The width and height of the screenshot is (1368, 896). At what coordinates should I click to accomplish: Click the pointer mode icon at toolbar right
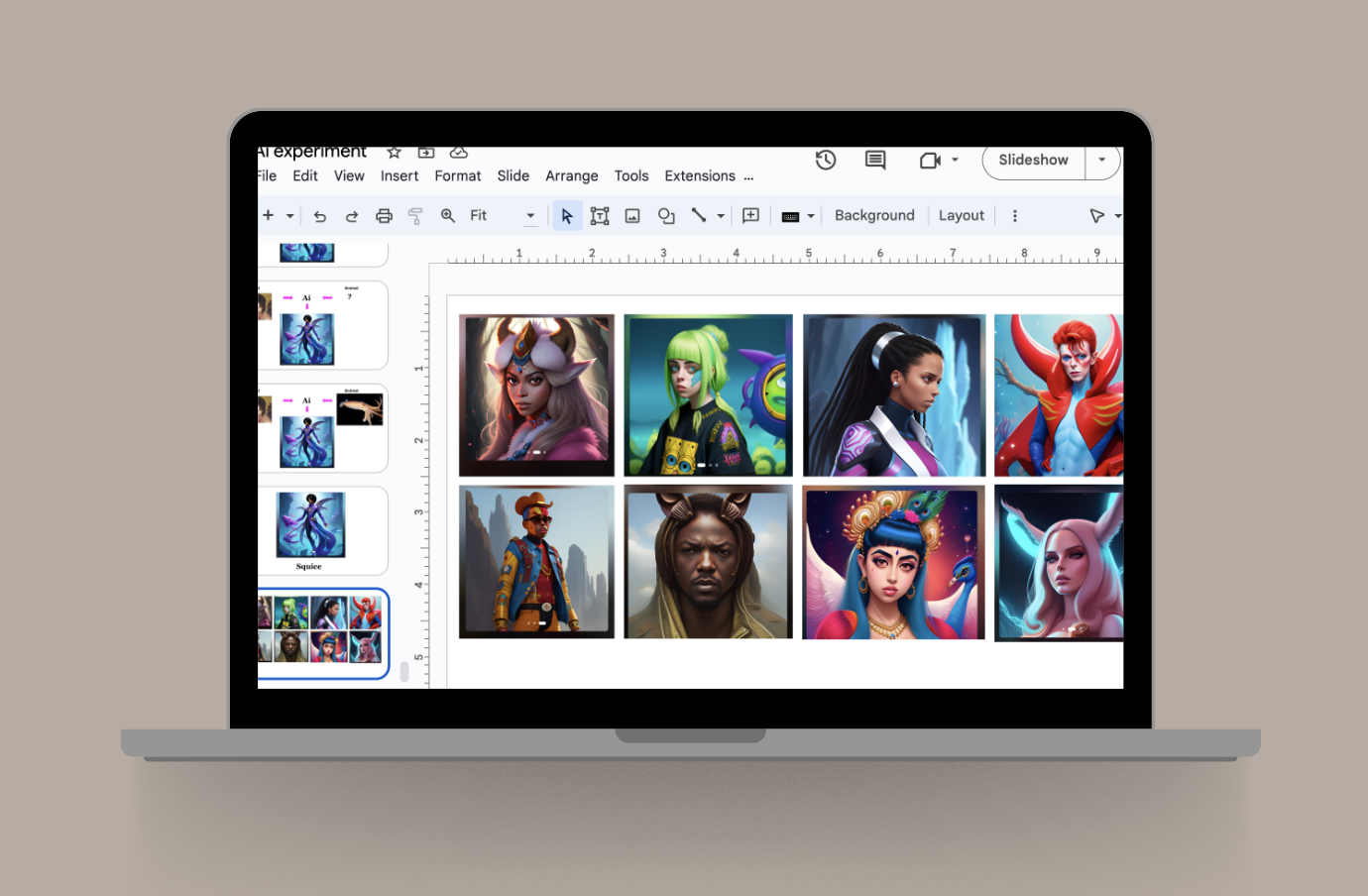pos(1096,215)
